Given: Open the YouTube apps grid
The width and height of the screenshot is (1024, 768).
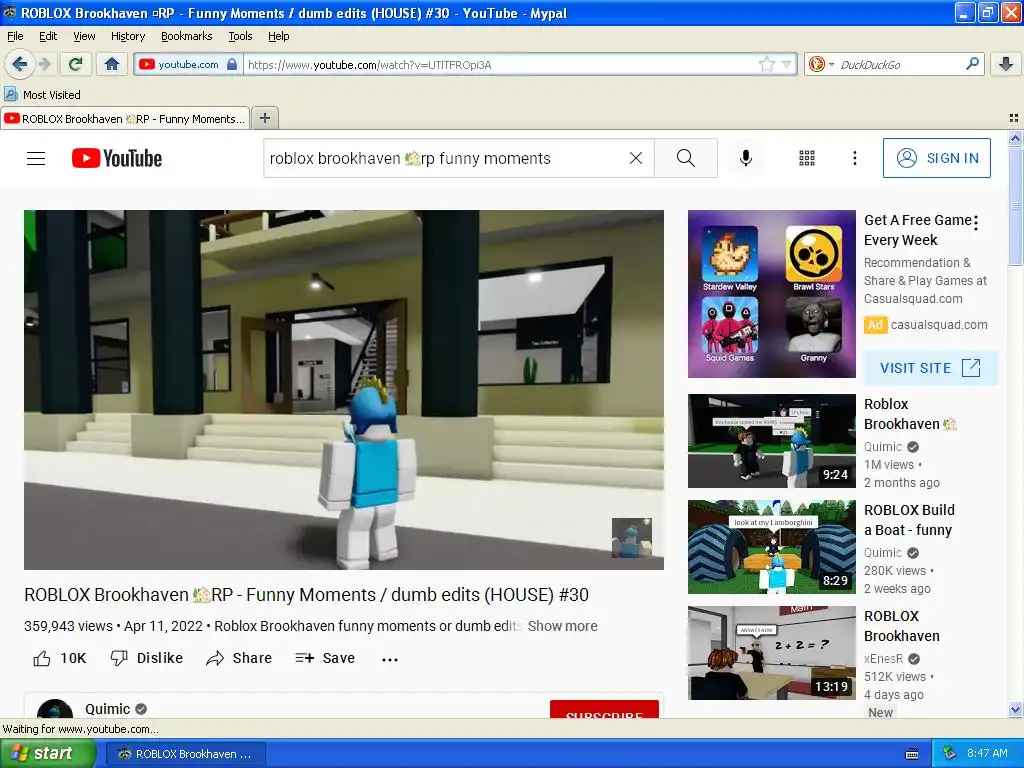Looking at the screenshot, I should 807,158.
